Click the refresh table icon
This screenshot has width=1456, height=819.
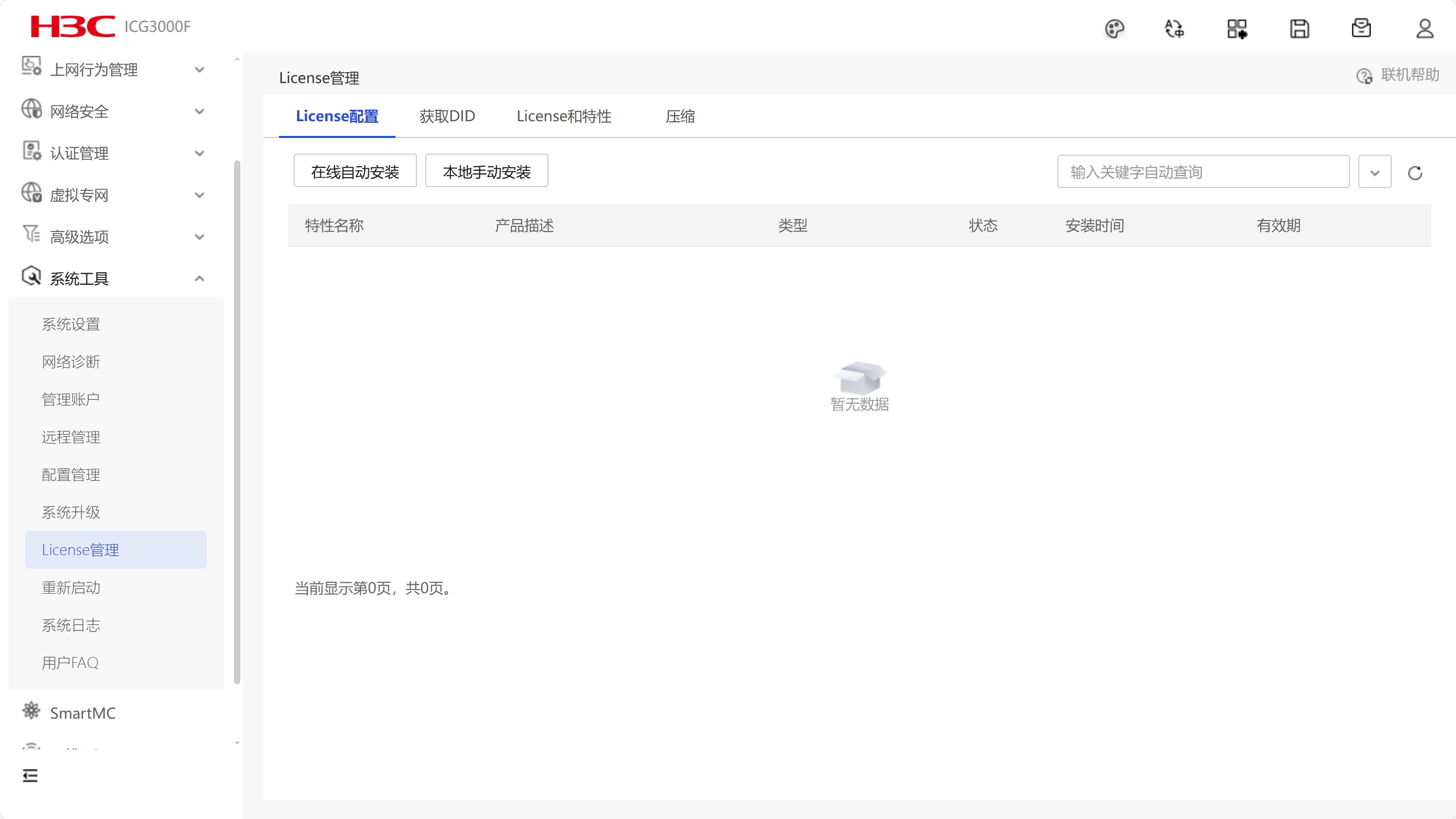(x=1415, y=172)
